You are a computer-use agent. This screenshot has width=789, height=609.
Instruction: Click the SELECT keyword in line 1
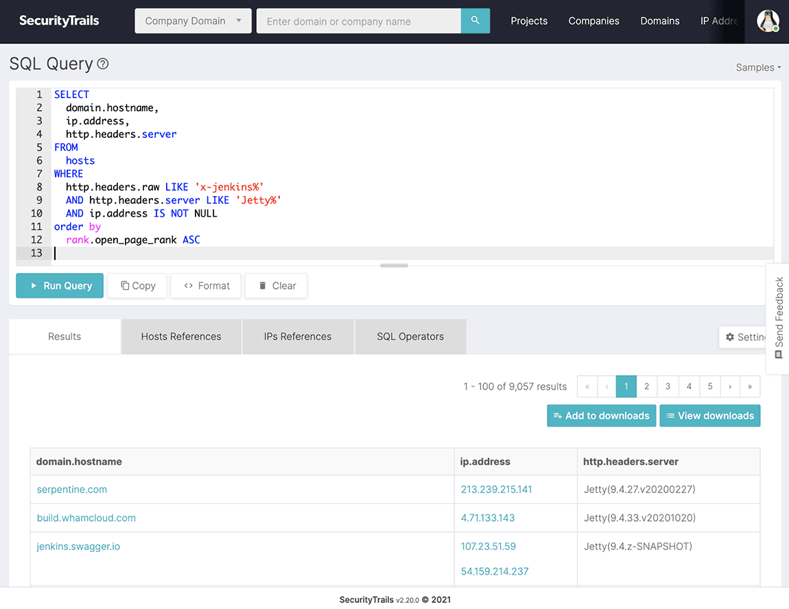click(71, 95)
